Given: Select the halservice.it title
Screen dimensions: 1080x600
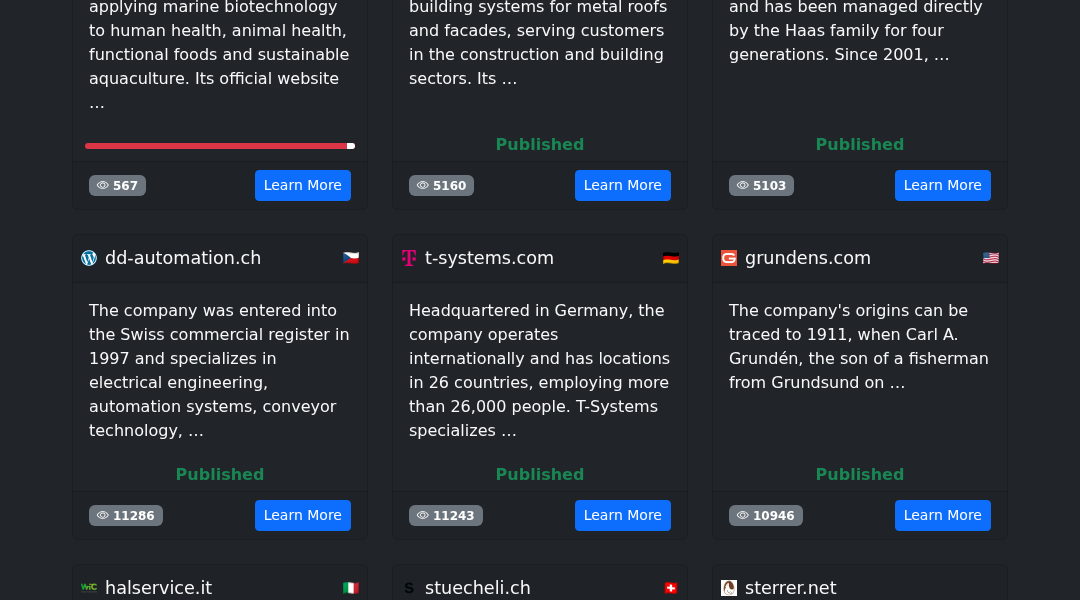Looking at the screenshot, I should pyautogui.click(x=158, y=588).
